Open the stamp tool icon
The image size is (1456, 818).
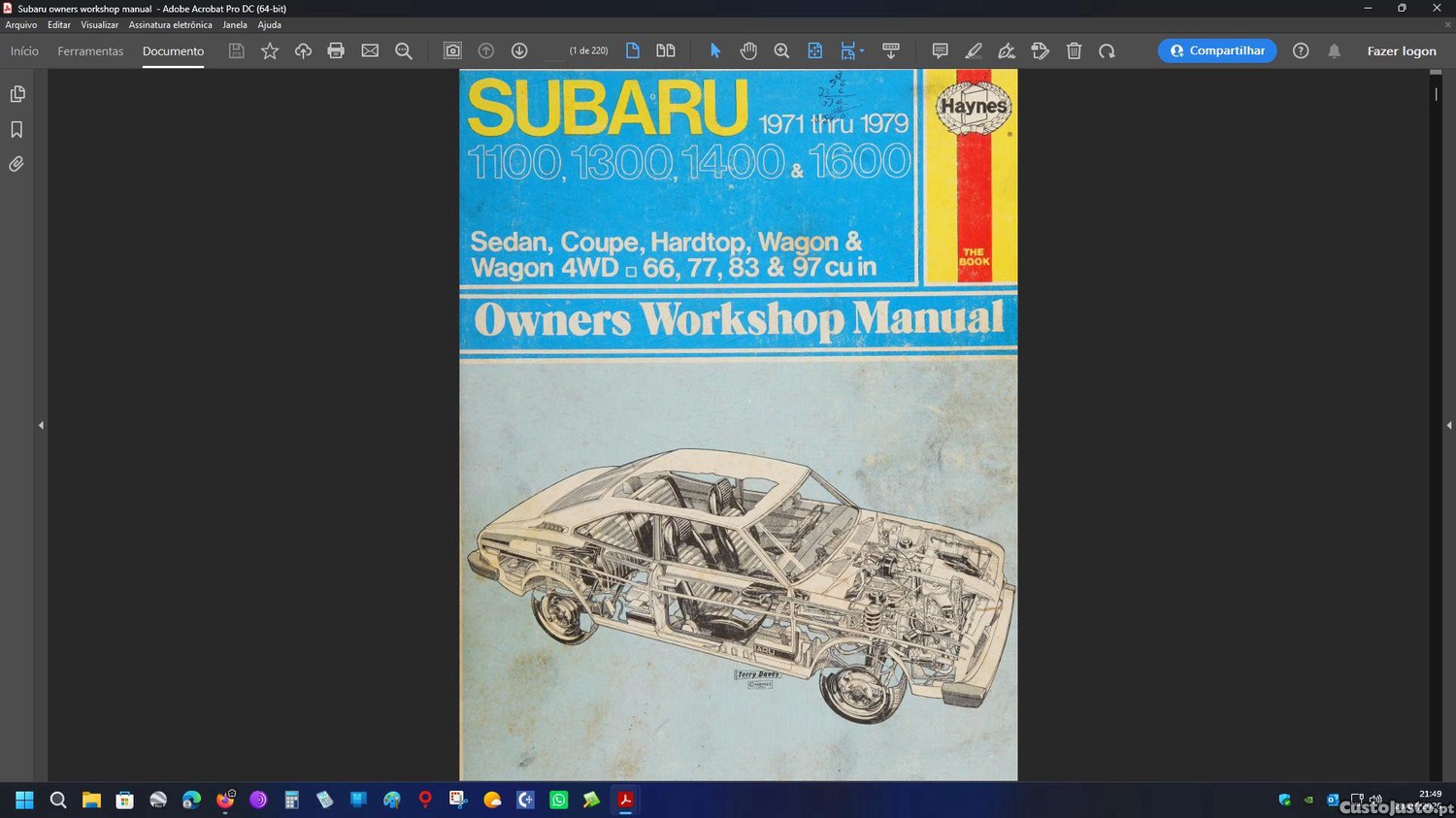coord(1040,50)
